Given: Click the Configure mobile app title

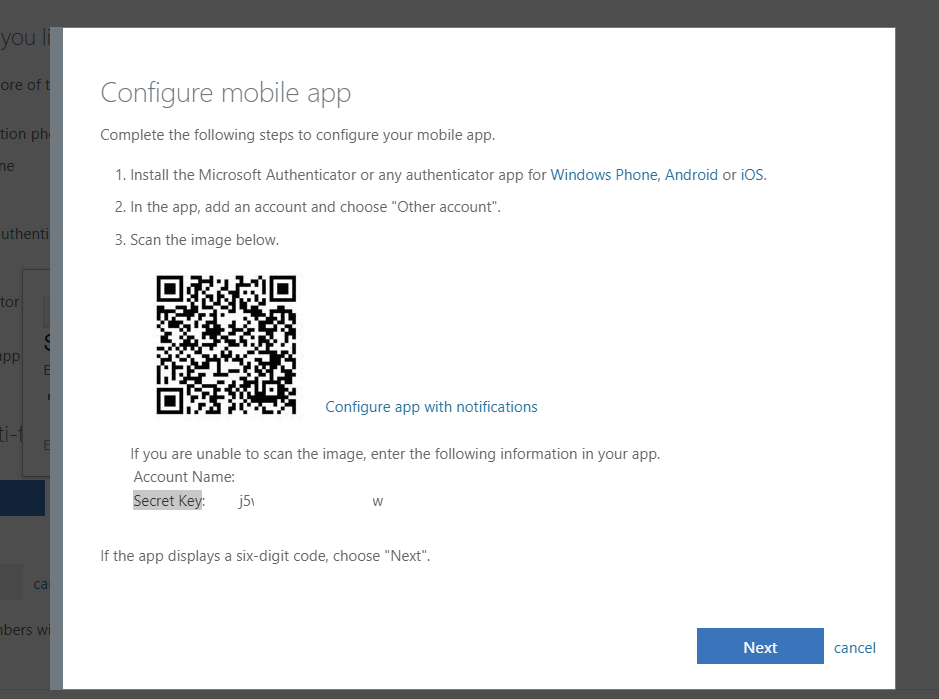Looking at the screenshot, I should pos(225,92).
